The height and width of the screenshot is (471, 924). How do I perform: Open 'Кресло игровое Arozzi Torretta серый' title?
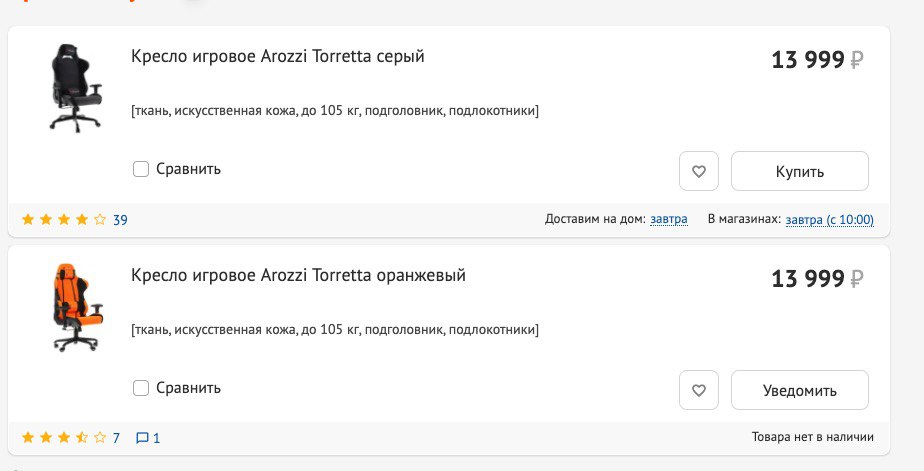click(278, 57)
